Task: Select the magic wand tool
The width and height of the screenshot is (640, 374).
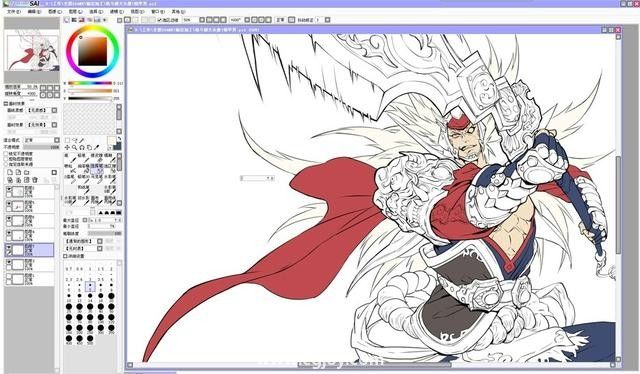Action: (82, 140)
